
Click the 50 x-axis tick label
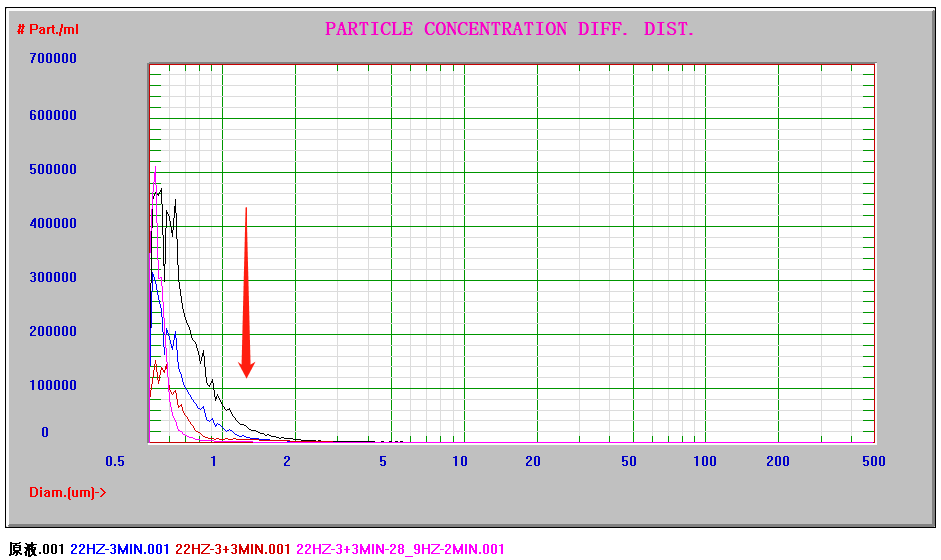pos(628,462)
